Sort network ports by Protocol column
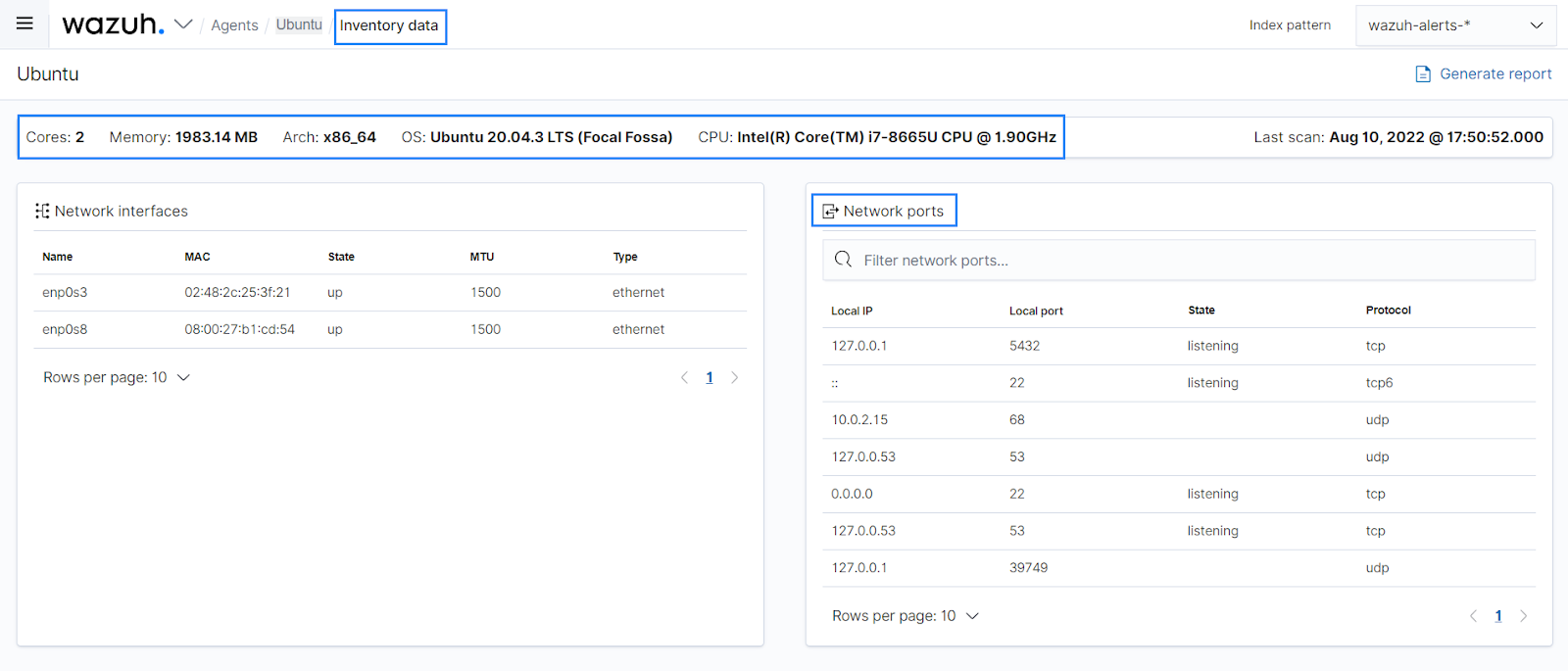This screenshot has height=671, width=1568. coord(1389,310)
